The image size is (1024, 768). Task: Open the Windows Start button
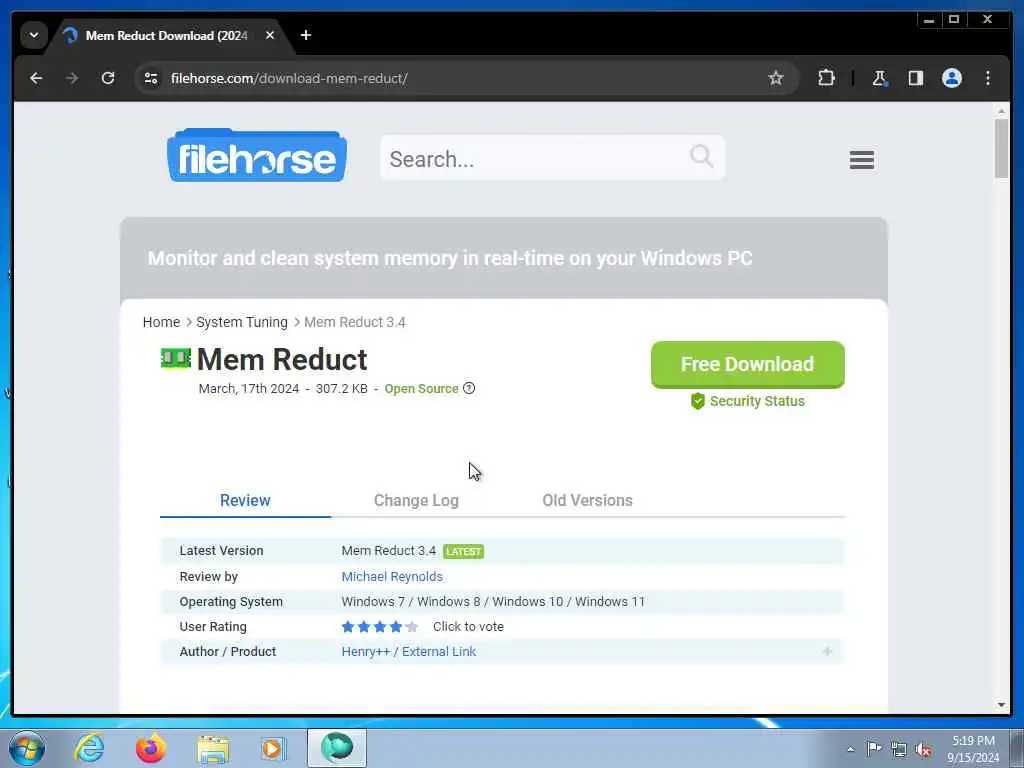pyautogui.click(x=27, y=748)
